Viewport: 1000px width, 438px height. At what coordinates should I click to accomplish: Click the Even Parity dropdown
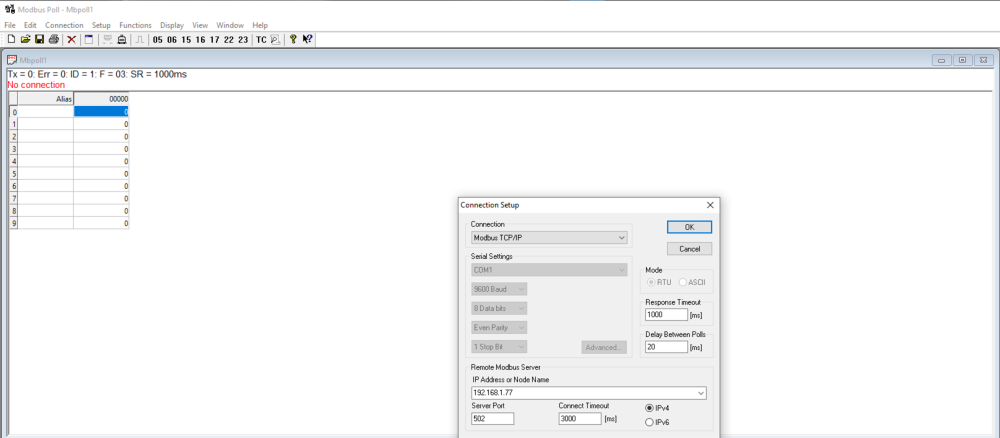point(499,328)
